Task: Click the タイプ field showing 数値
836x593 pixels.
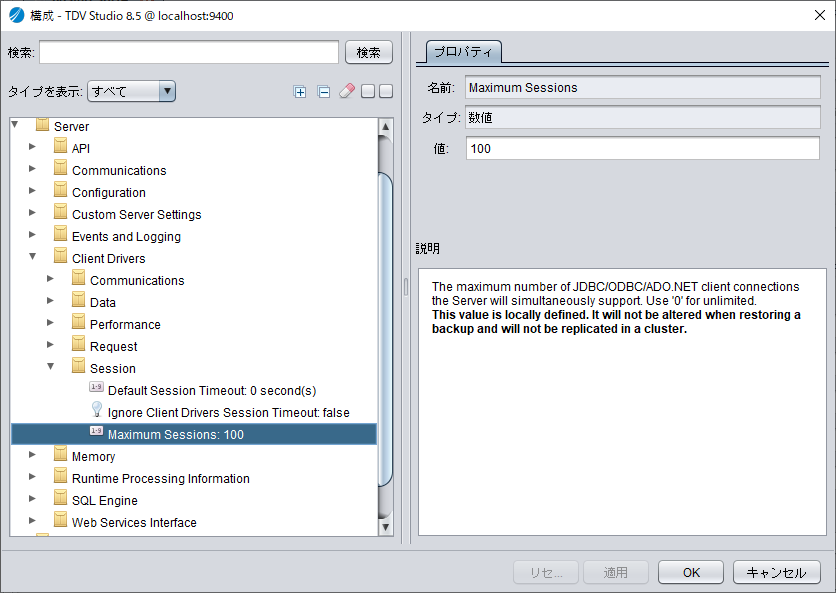Action: [642, 117]
